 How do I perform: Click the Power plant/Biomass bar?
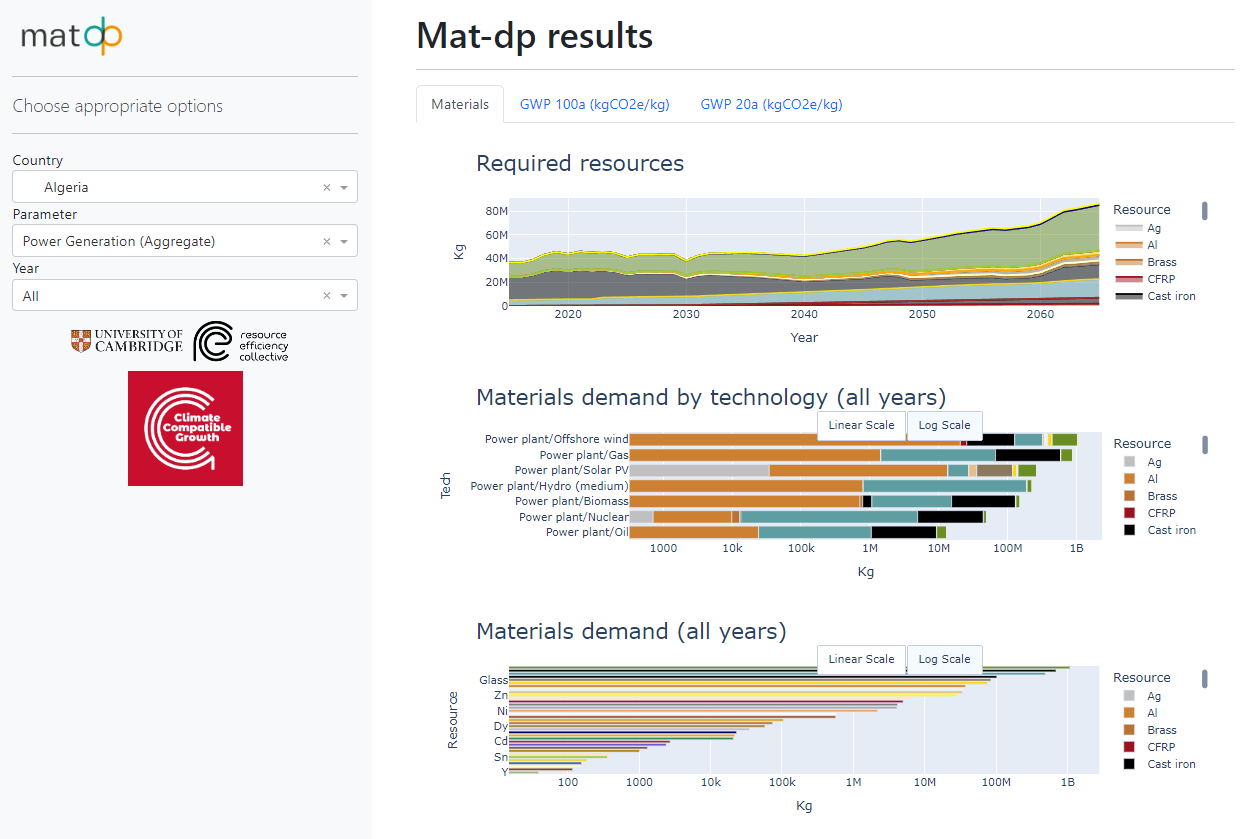(825, 501)
